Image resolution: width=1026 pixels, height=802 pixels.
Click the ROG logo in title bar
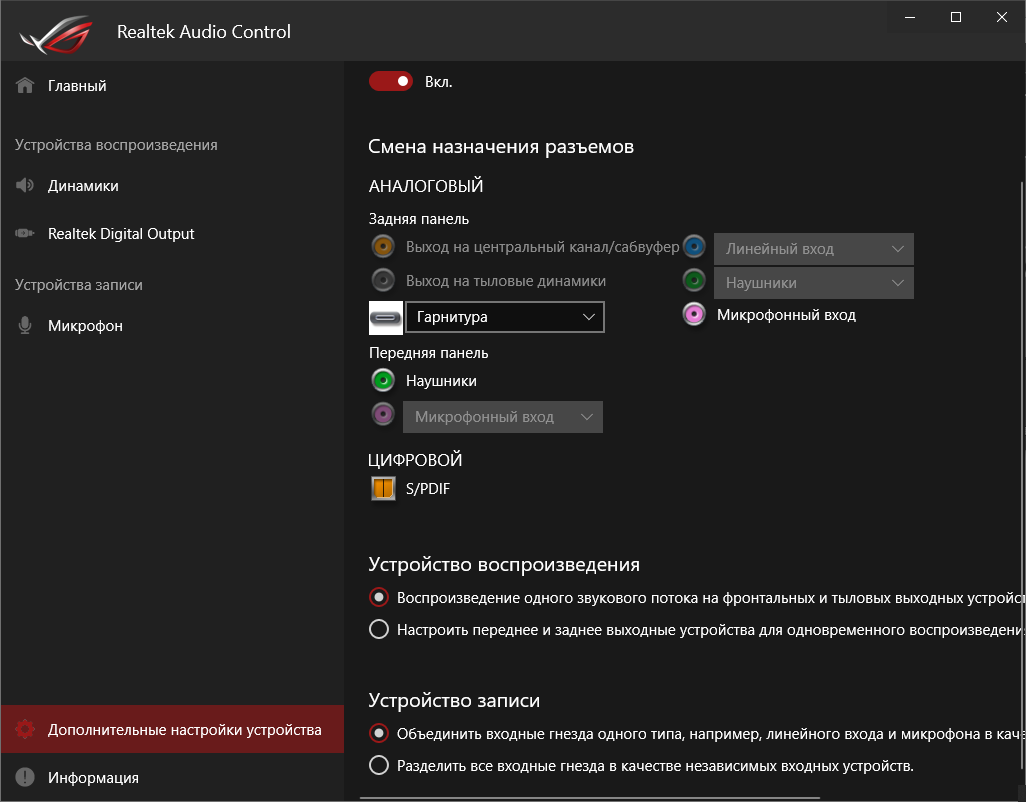[57, 32]
